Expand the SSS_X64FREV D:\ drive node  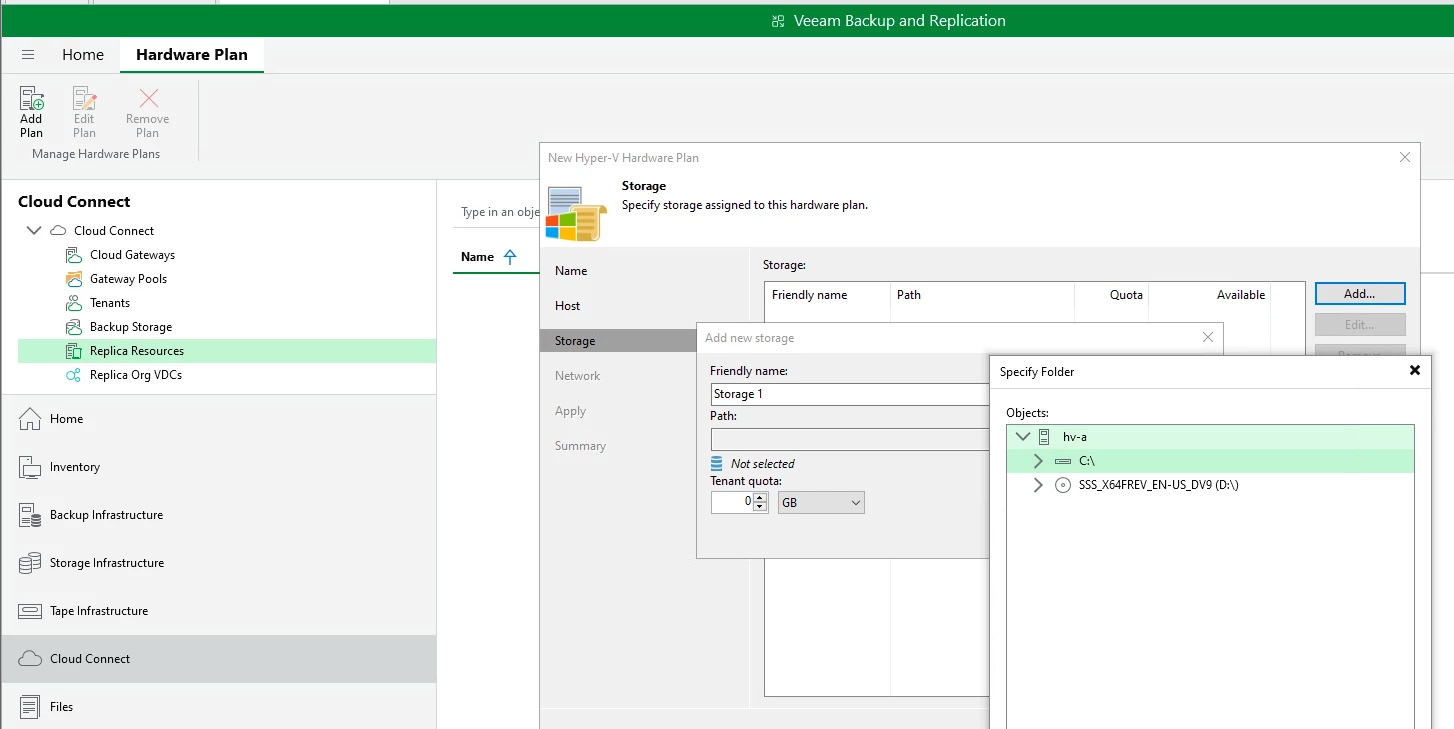(x=1038, y=485)
